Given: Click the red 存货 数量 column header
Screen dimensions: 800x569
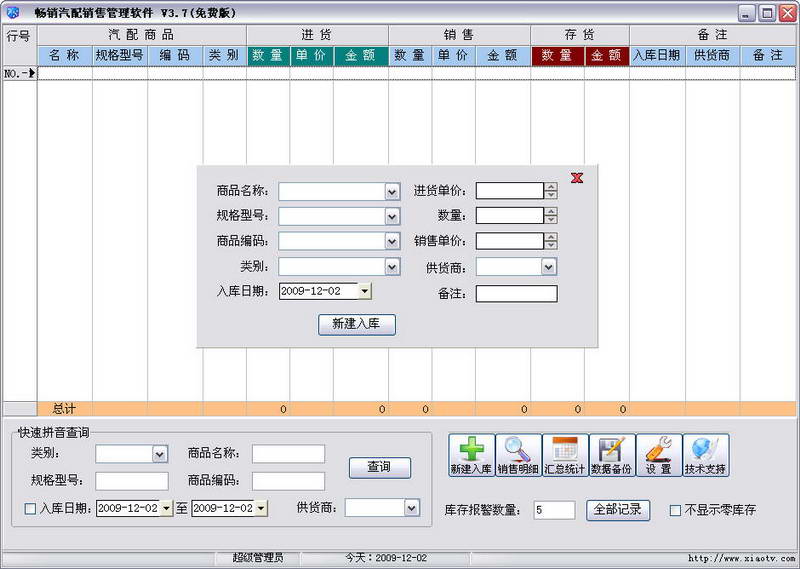Looking at the screenshot, I should pos(558,56).
